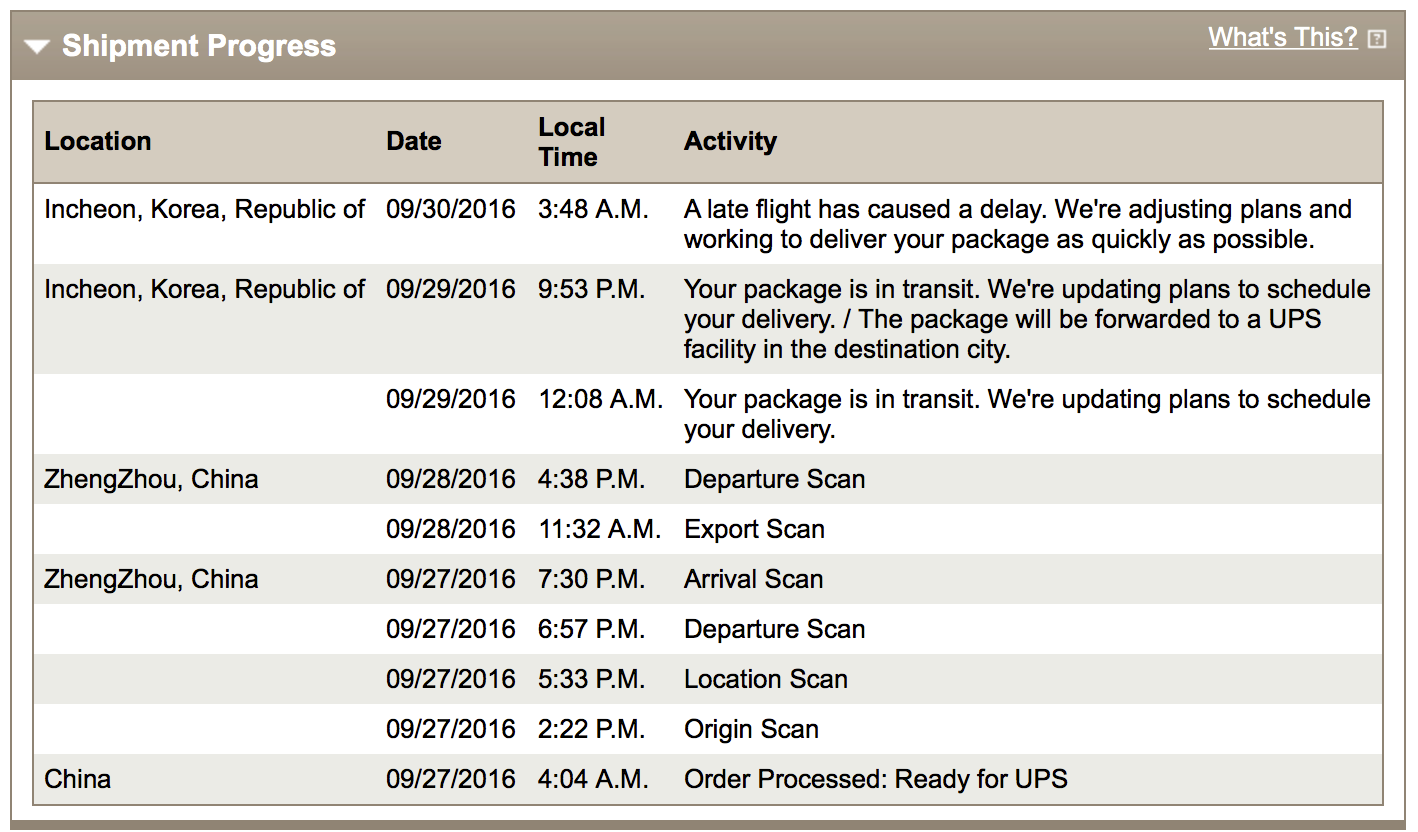Click the 9:53 P.M. Incheon location cell
Viewport: 1418px width, 832px height.
click(x=205, y=289)
